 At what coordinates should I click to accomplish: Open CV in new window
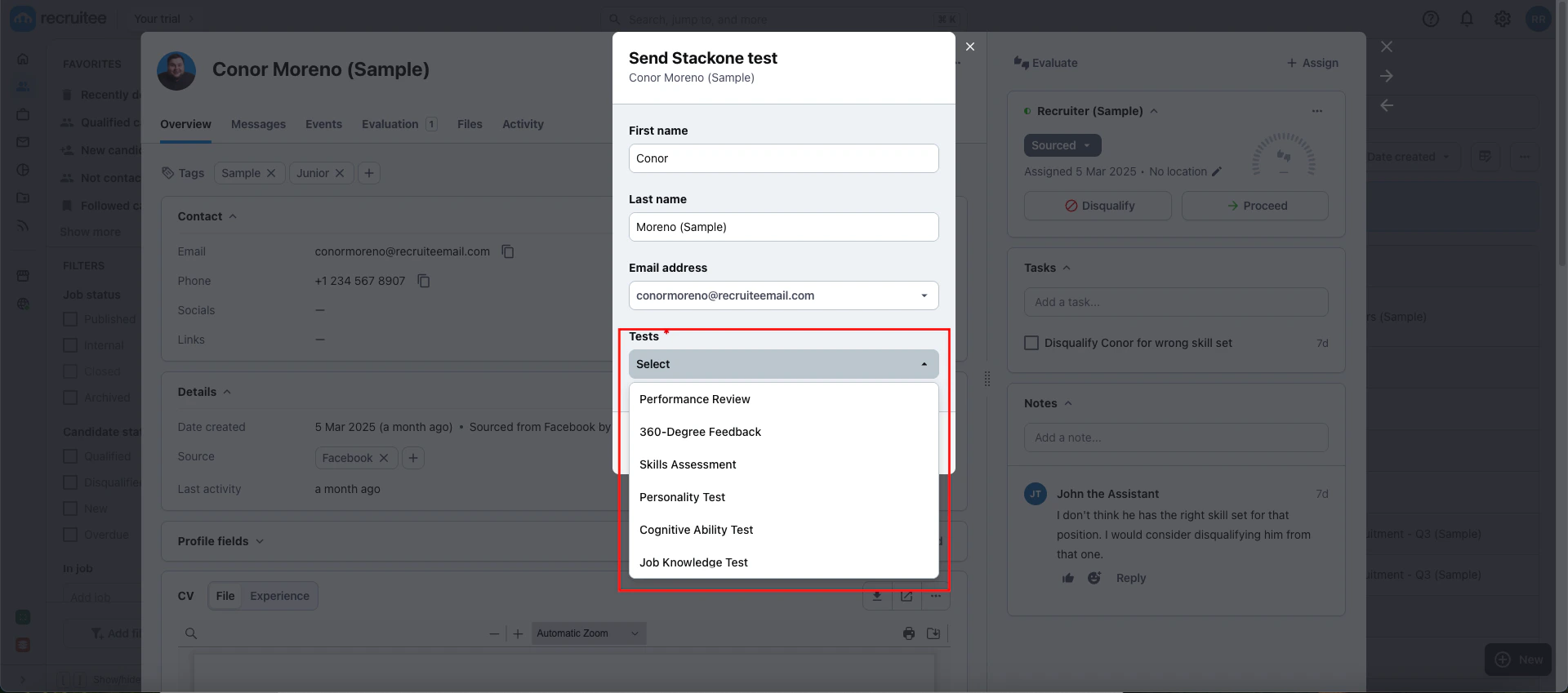(906, 596)
